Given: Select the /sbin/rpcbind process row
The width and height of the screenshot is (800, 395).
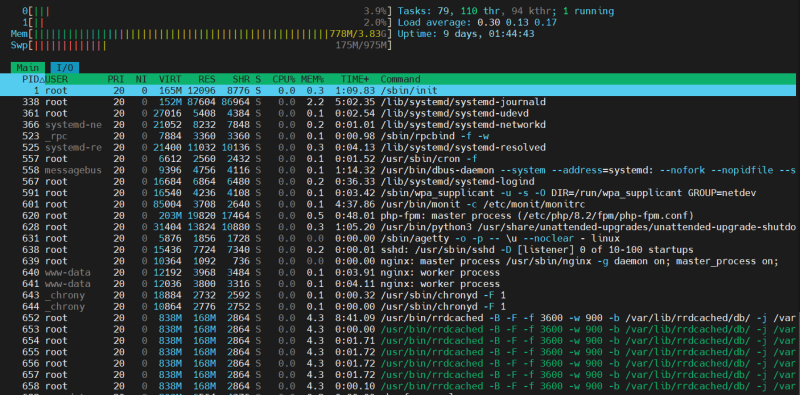Looking at the screenshot, I should coord(398,136).
